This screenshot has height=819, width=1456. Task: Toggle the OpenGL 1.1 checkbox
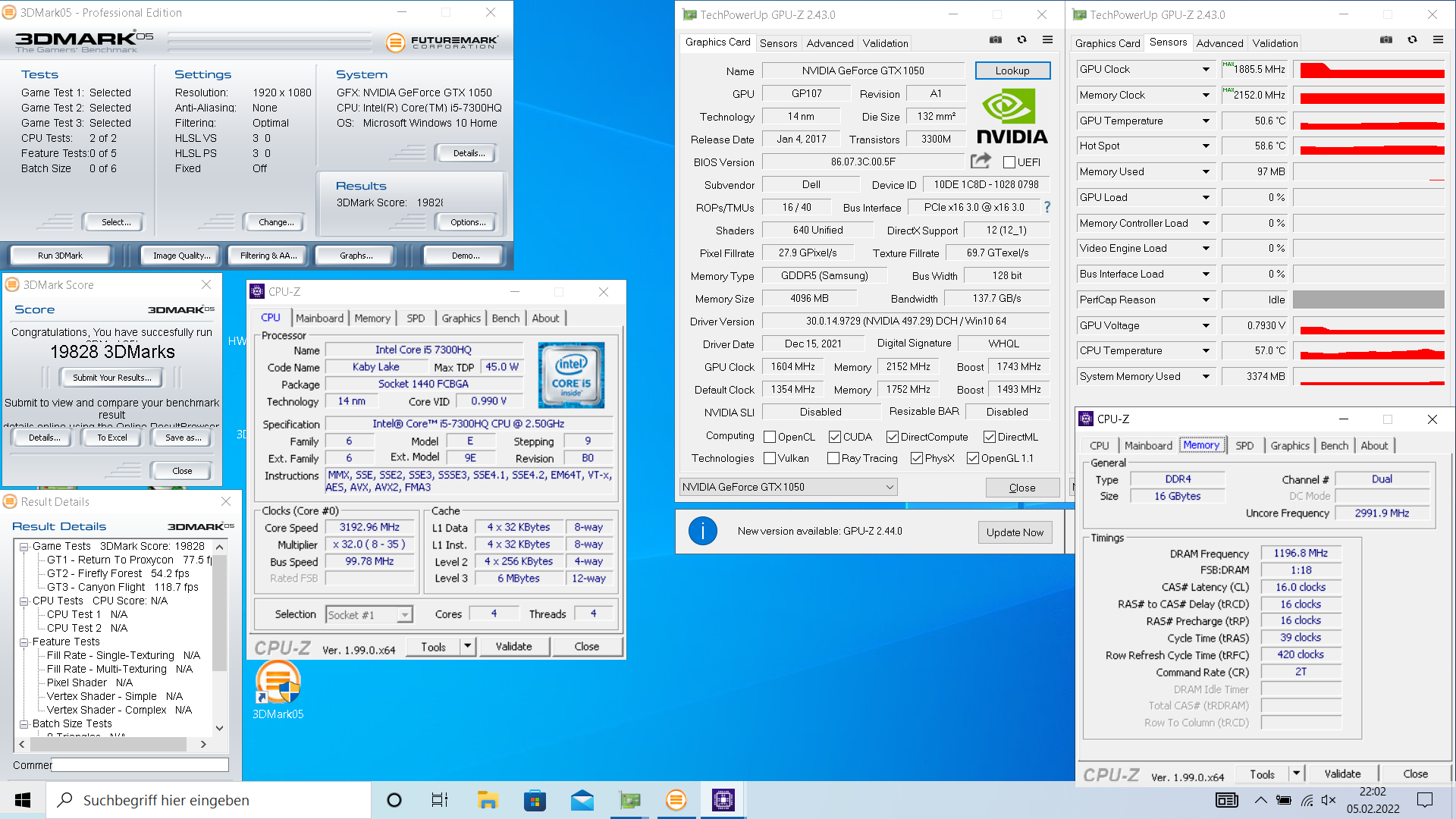click(973, 458)
